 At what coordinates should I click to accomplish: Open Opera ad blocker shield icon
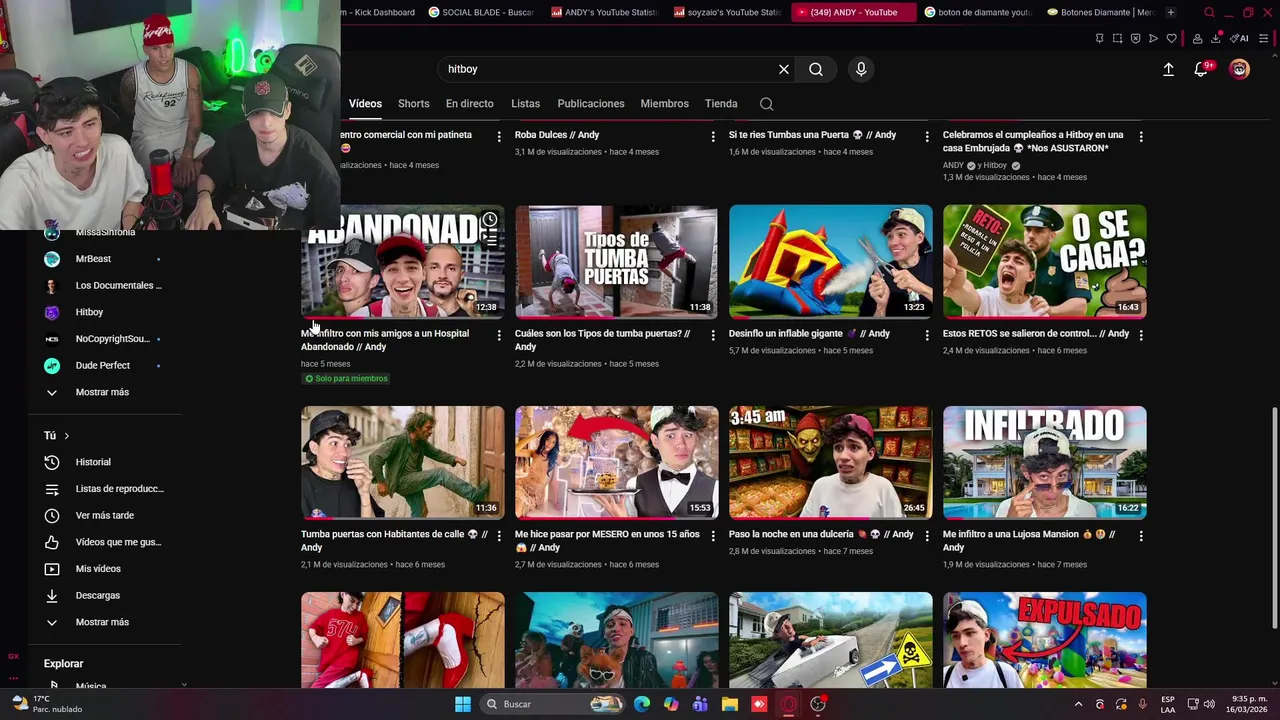pos(1135,39)
